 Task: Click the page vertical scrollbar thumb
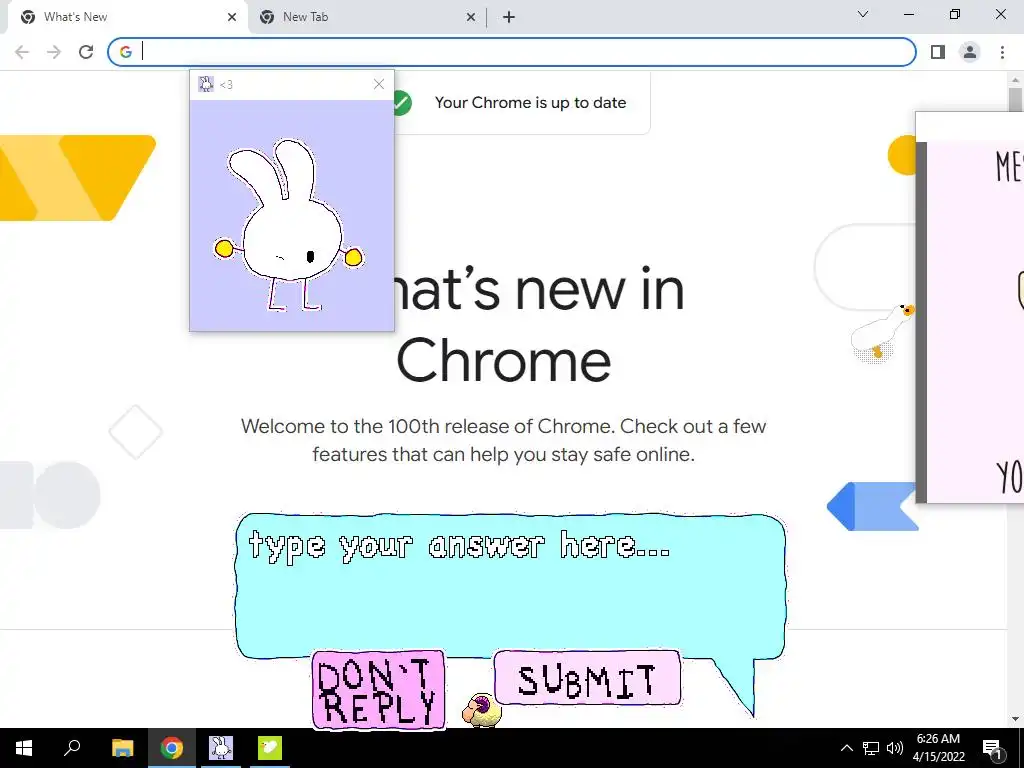(x=1015, y=100)
